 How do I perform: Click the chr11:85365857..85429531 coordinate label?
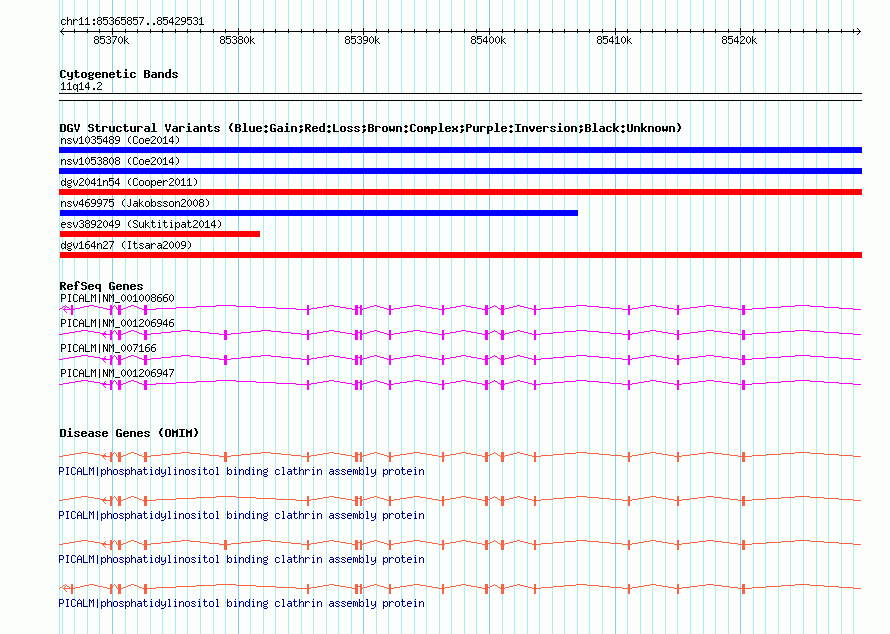pyautogui.click(x=132, y=22)
